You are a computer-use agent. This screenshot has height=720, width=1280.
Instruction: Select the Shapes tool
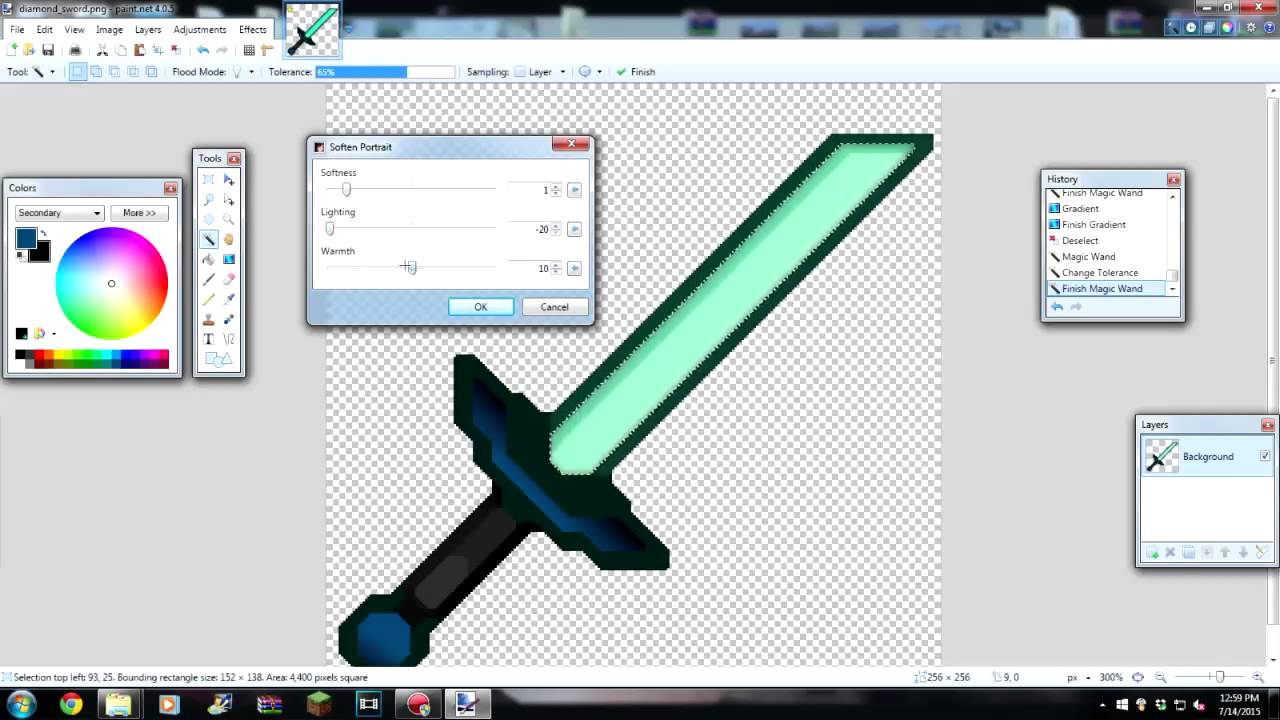coord(219,359)
